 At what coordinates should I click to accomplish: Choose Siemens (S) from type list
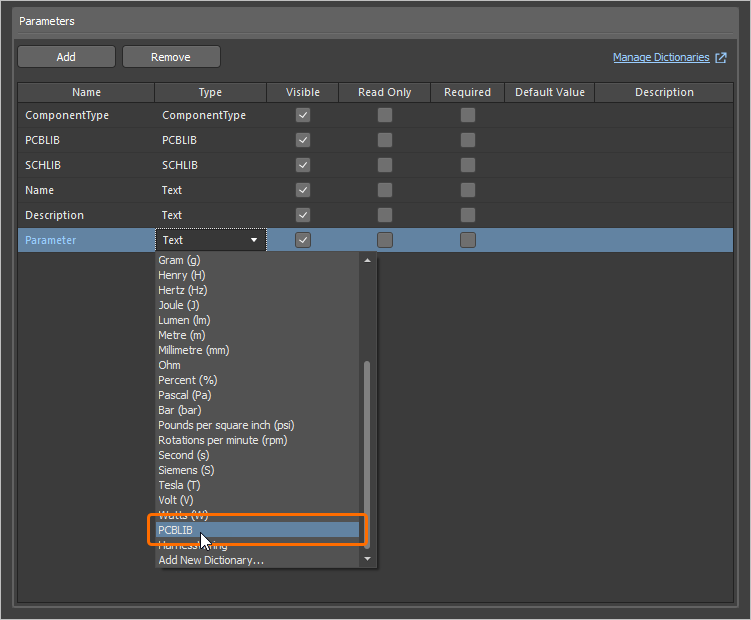(258, 471)
